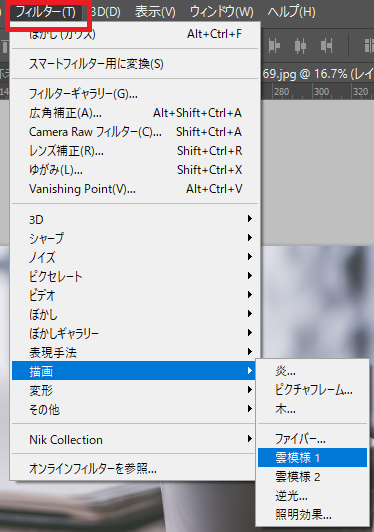Select 木... render filter
Viewport: 374px width, 532px height.
click(312, 409)
